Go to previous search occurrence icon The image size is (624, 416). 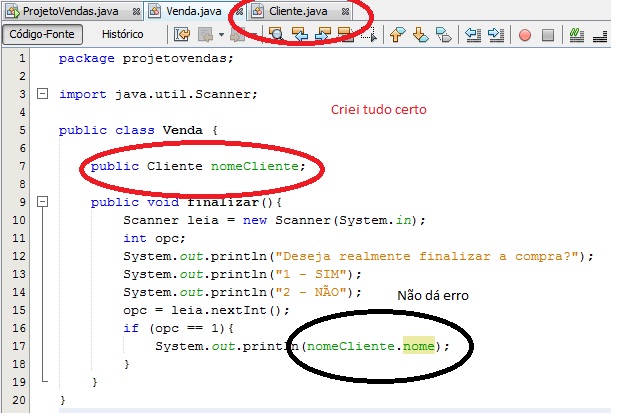(299, 35)
